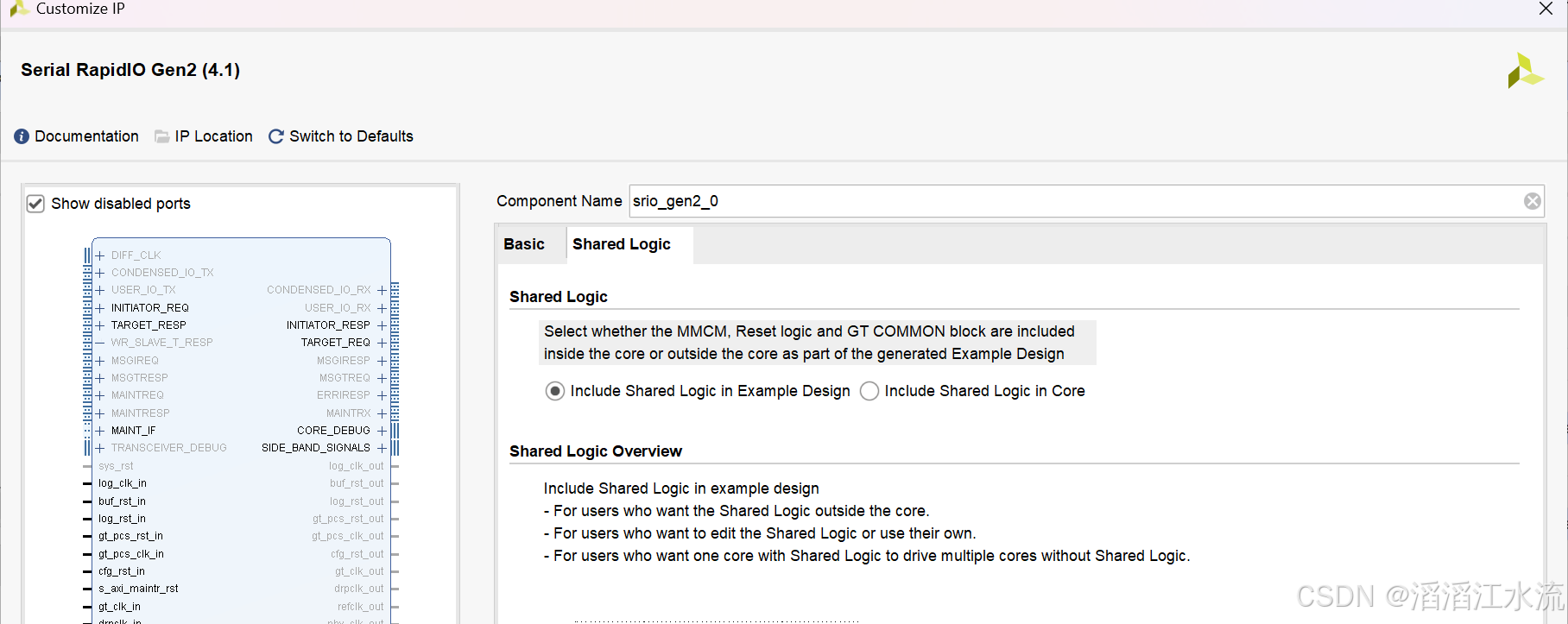Expand the TARGET_REQ interface
Image resolution: width=1568 pixels, height=624 pixels.
(x=382, y=343)
